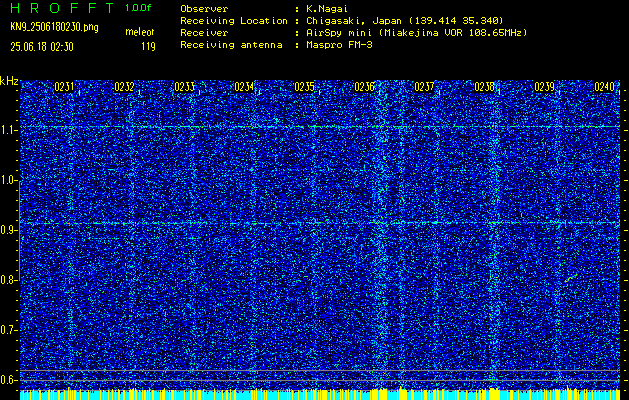This screenshot has width=629, height=400.
Task: Click the 0239 time marker
Action: 544,87
